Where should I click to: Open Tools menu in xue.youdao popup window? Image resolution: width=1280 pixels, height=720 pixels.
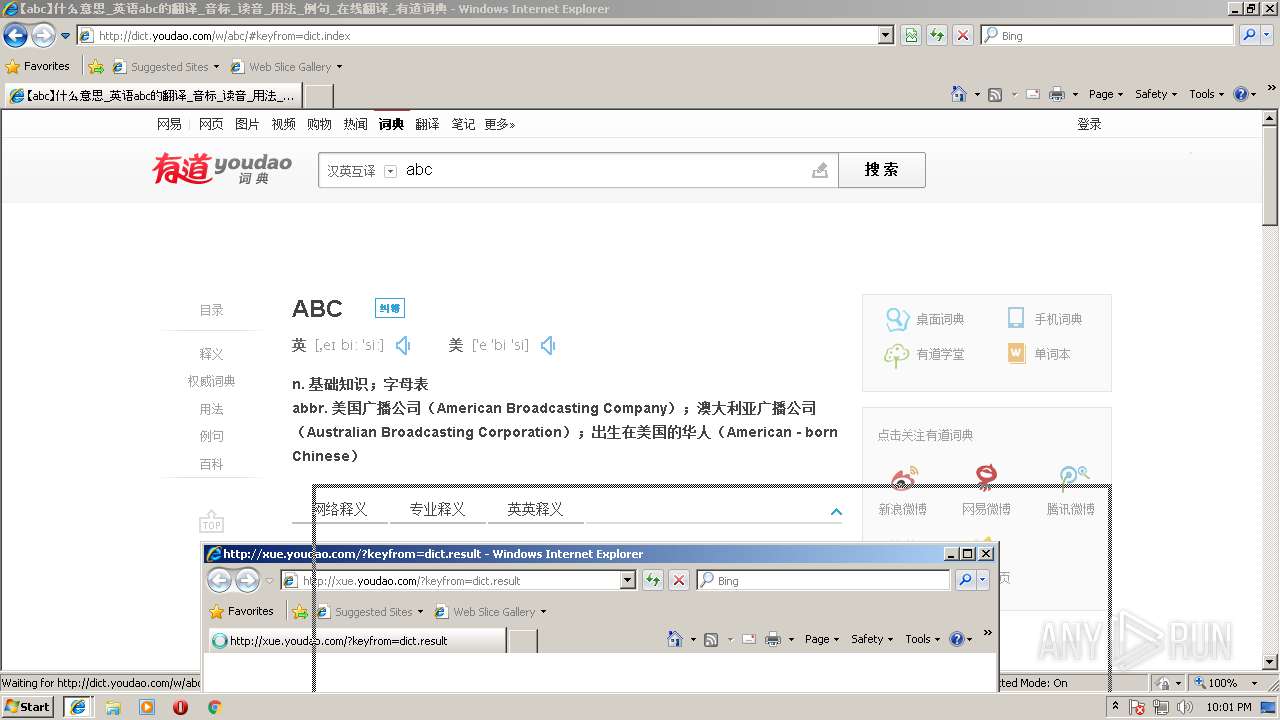click(923, 639)
